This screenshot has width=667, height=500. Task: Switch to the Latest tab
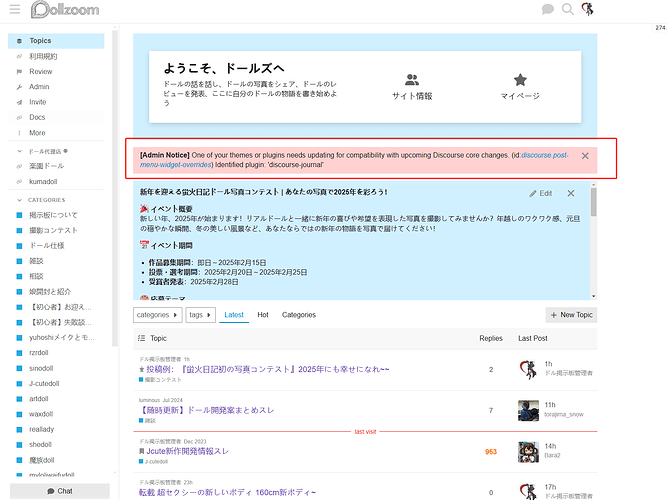(x=234, y=315)
